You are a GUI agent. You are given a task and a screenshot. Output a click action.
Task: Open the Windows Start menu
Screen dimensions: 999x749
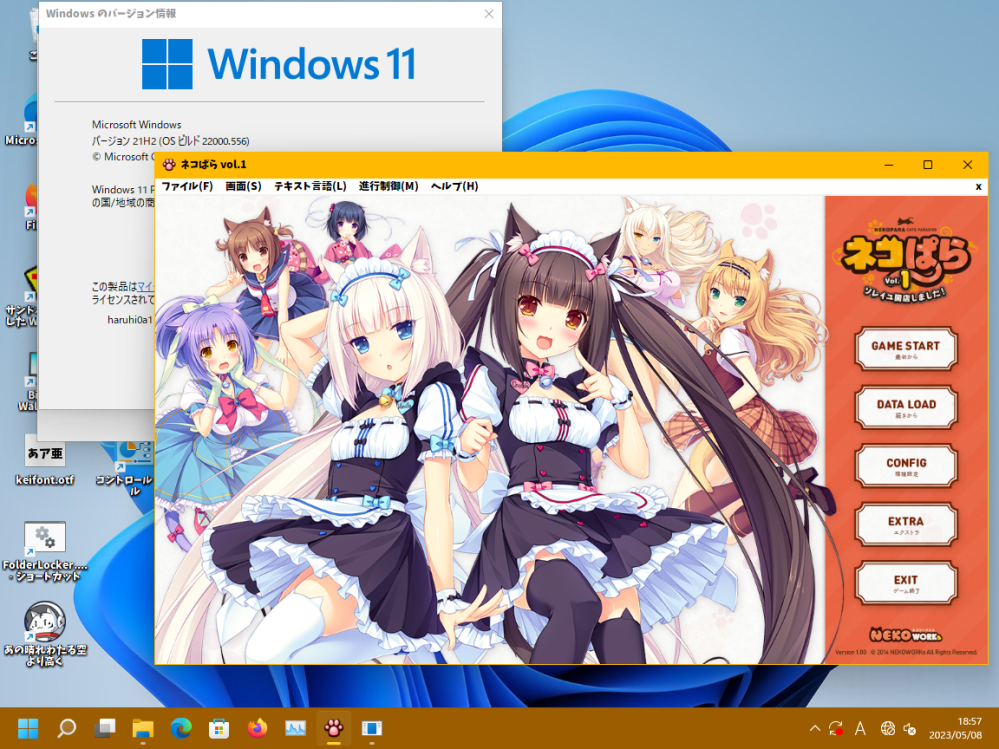tap(28, 728)
